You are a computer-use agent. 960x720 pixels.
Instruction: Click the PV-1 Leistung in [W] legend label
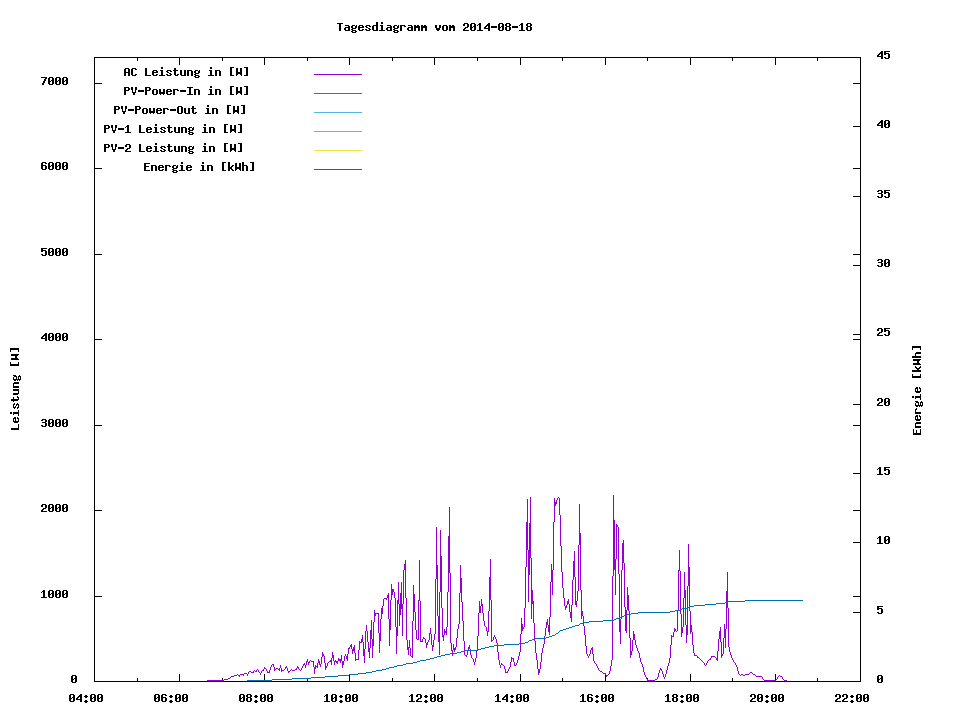pyautogui.click(x=173, y=129)
